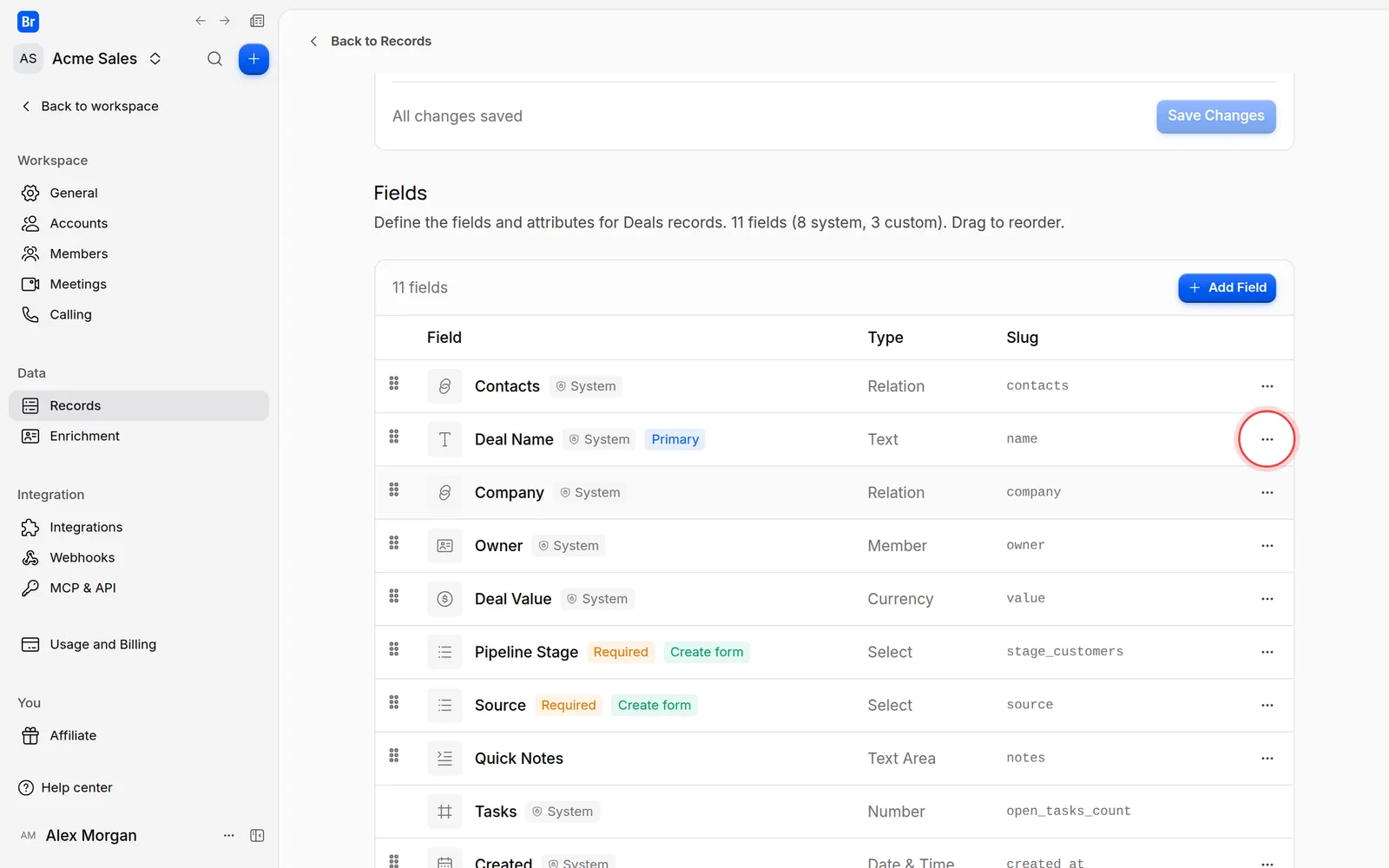Click the Save Changes button
1389x868 pixels.
pos(1216,116)
